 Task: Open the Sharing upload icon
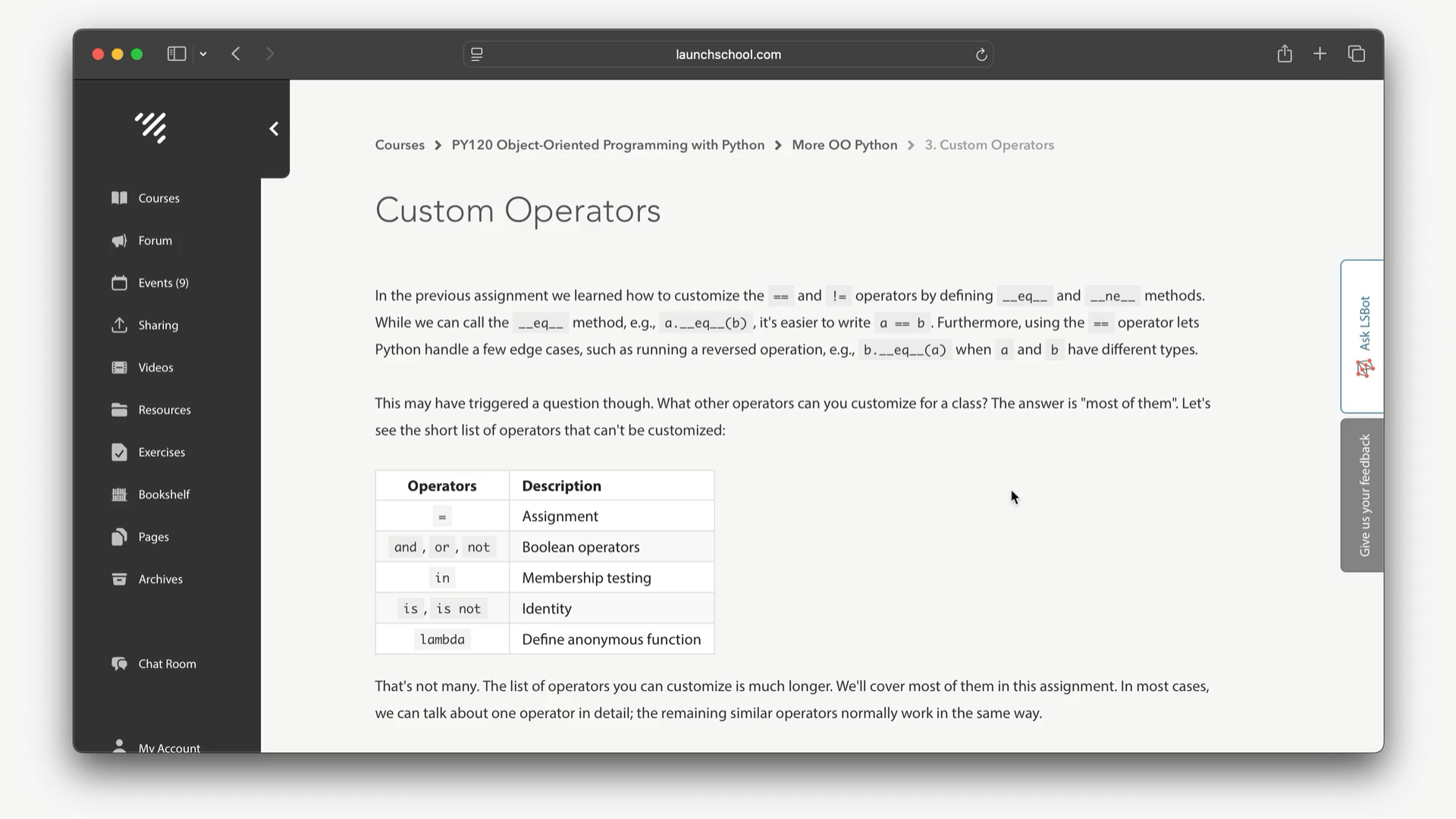tap(119, 325)
